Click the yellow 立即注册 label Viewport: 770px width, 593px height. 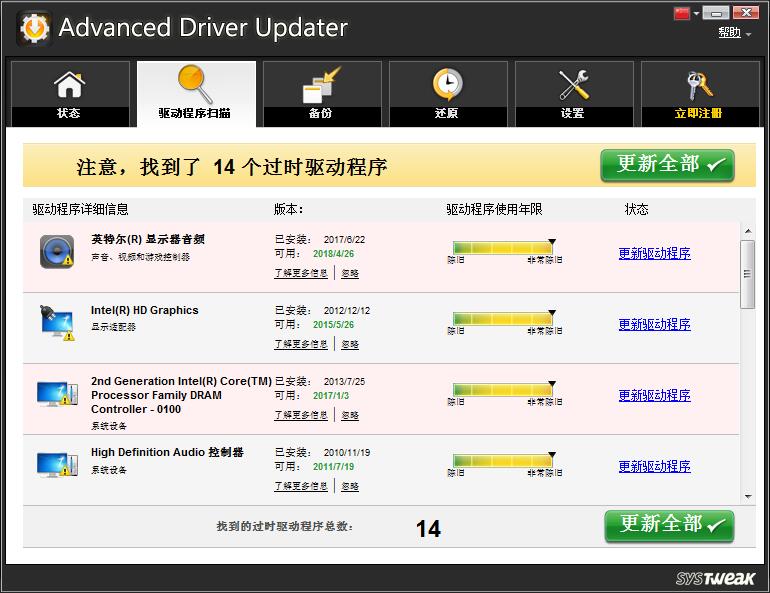698,113
